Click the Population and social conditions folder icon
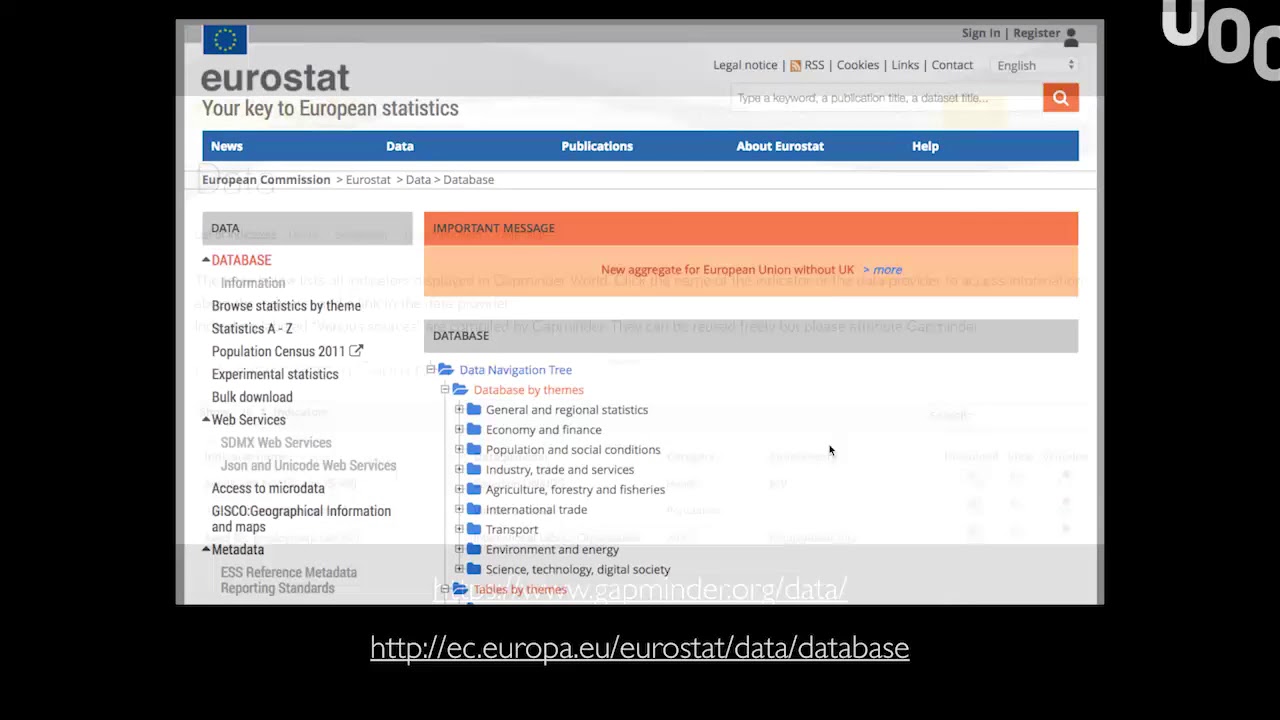This screenshot has width=1280, height=720. point(474,450)
